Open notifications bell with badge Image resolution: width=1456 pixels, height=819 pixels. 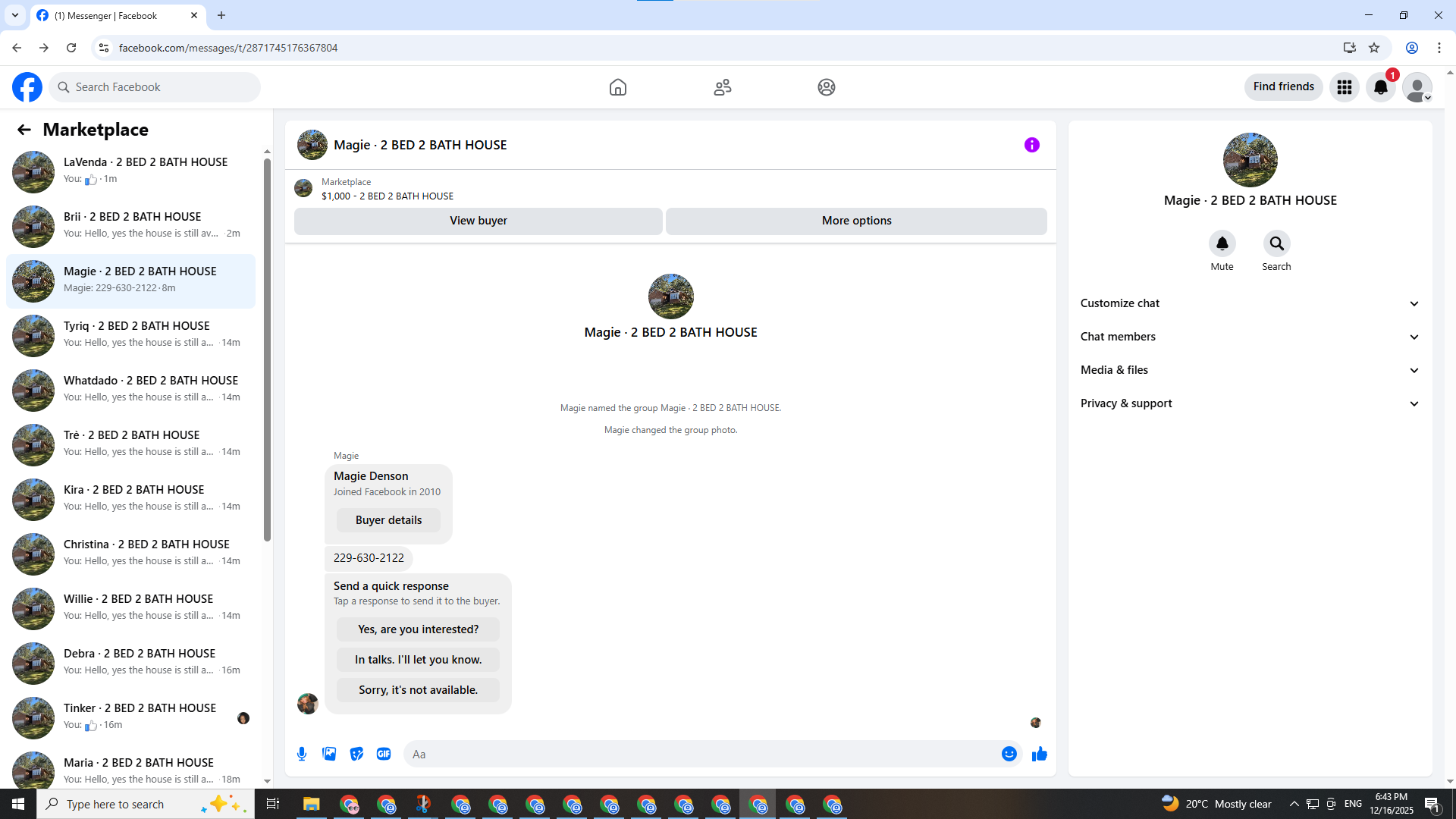[x=1381, y=87]
